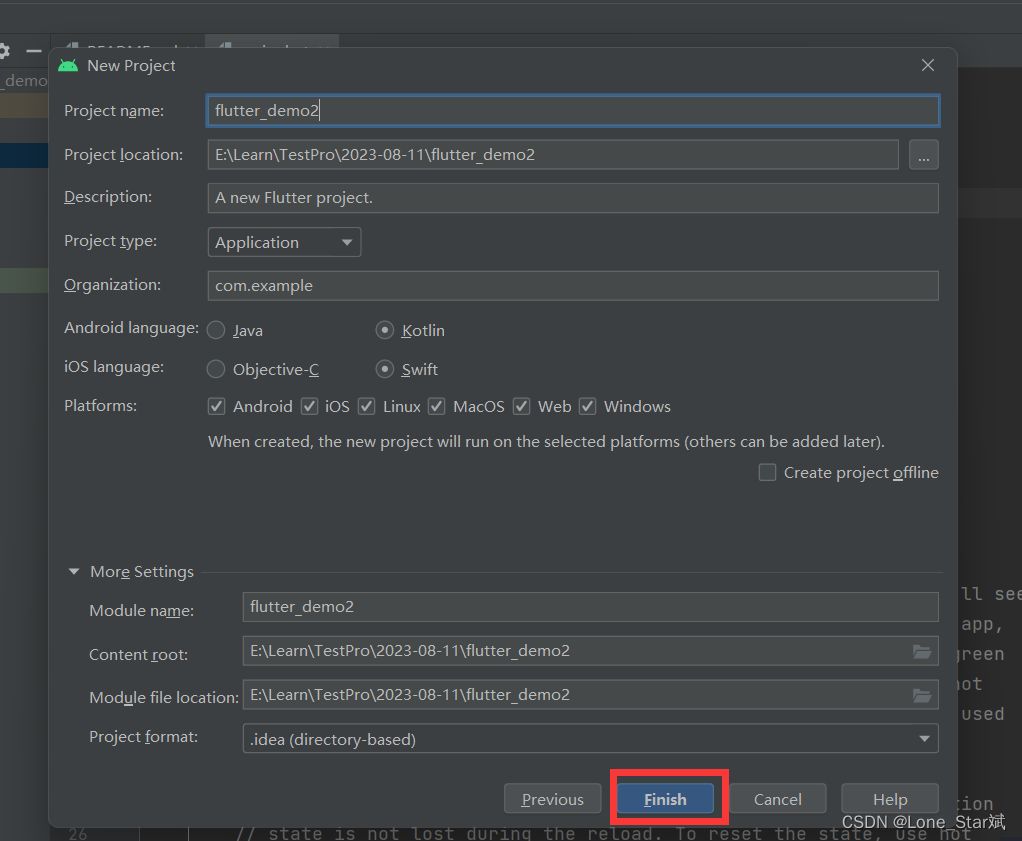The image size is (1022, 841).
Task: Collapse the More Settings section
Action: point(74,572)
